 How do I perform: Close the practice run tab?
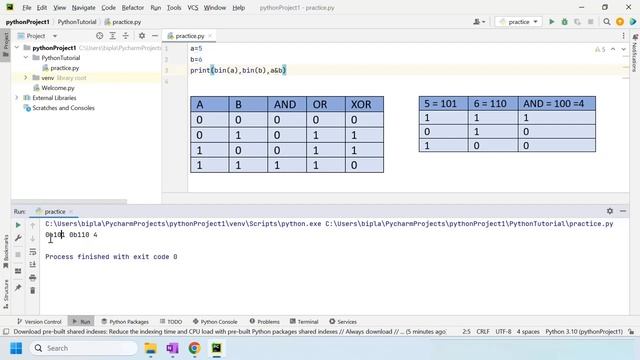coord(71,211)
